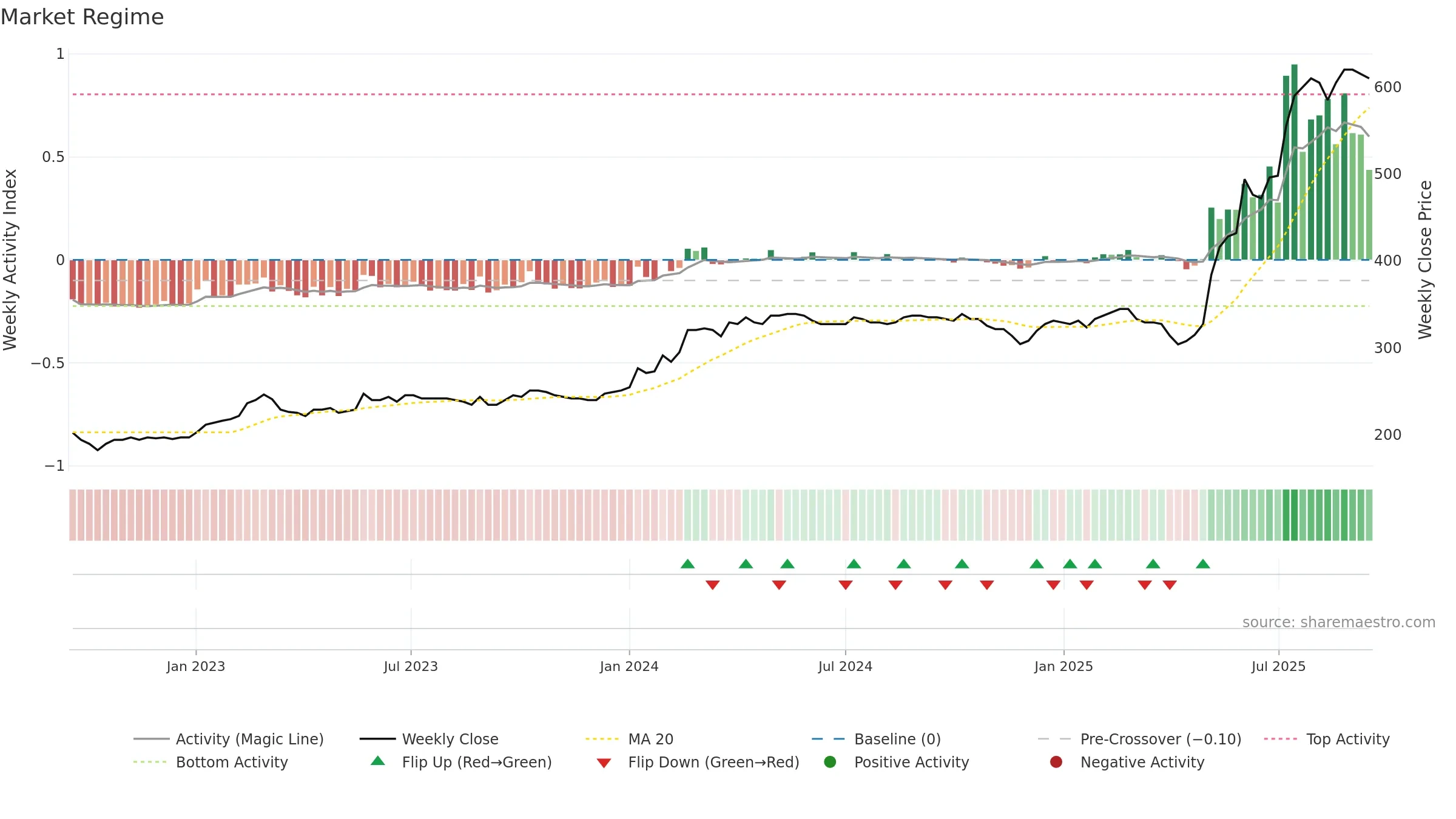Click the Weekly Close Price axis title

tap(1425, 260)
